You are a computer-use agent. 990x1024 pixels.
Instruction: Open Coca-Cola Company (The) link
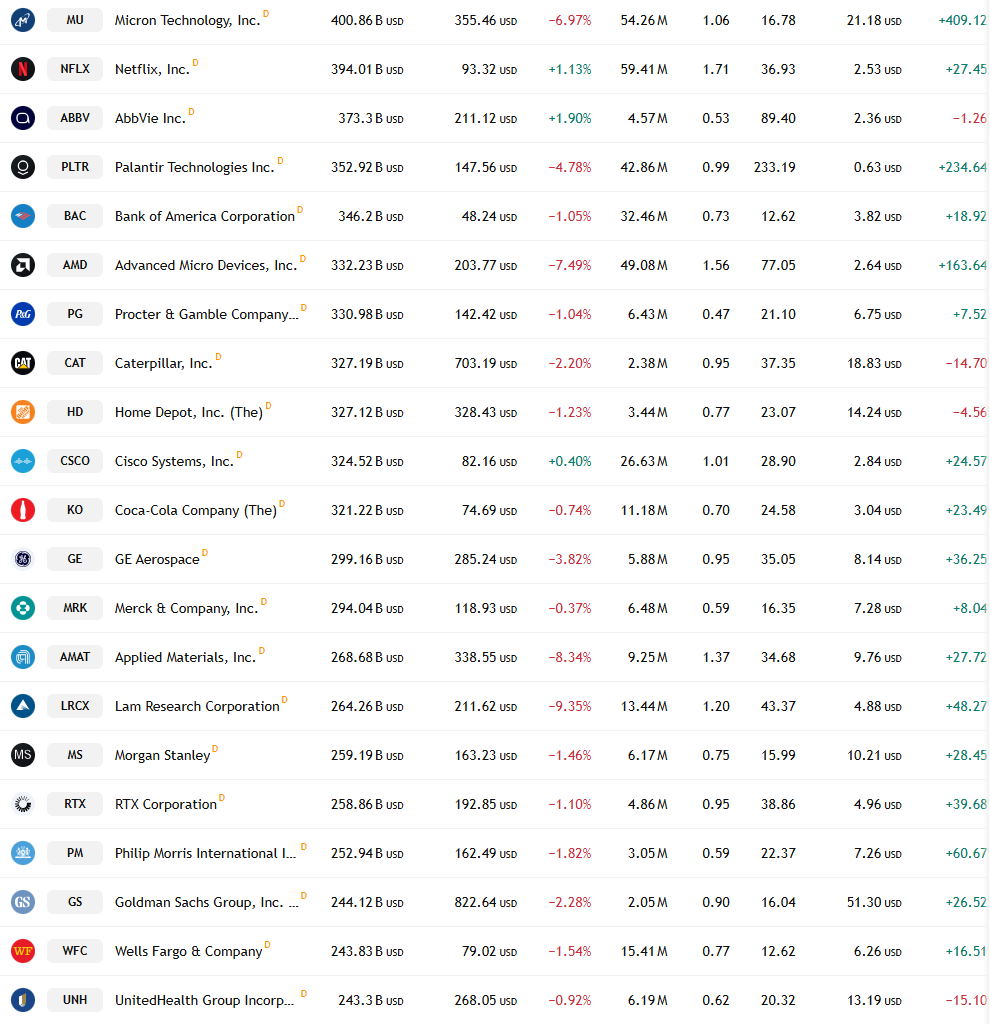click(x=196, y=511)
